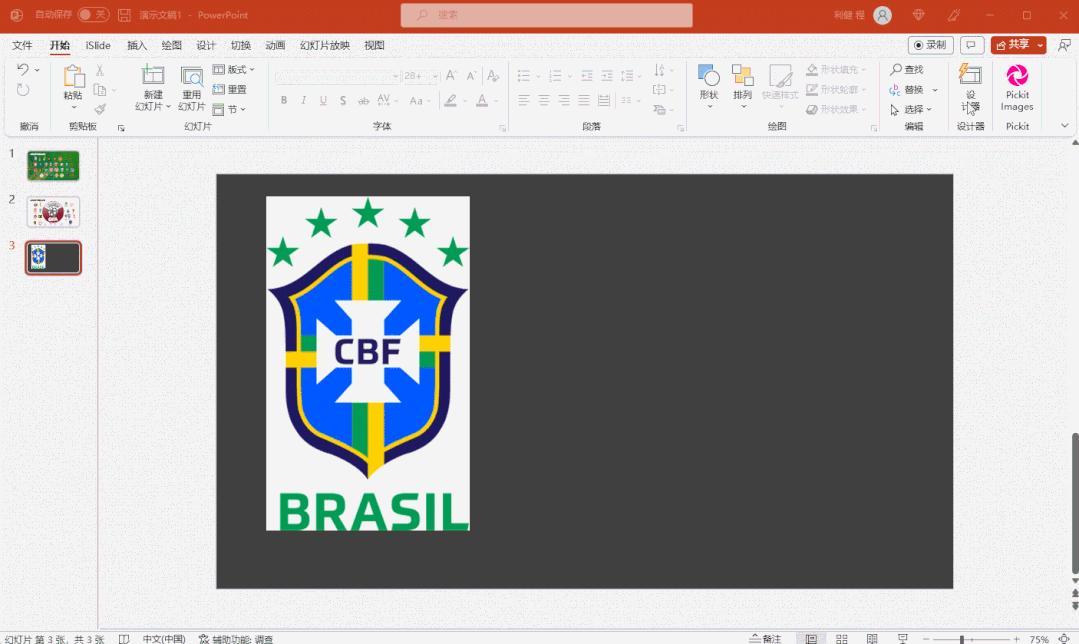
Task: Click the Undo arrow icon
Action: tap(23, 69)
